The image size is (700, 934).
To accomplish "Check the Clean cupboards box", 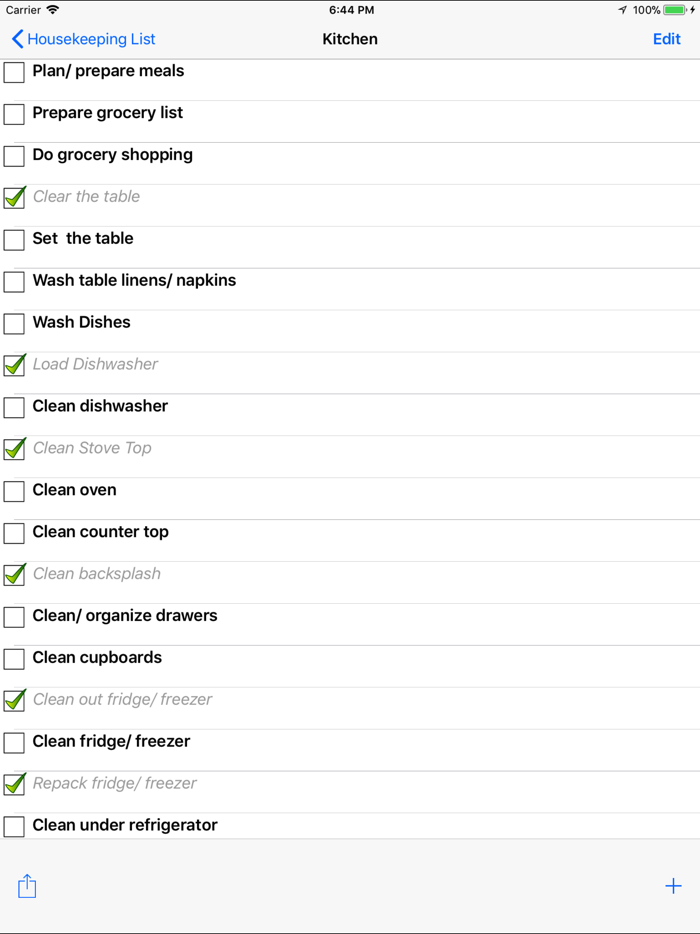I will [13, 659].
